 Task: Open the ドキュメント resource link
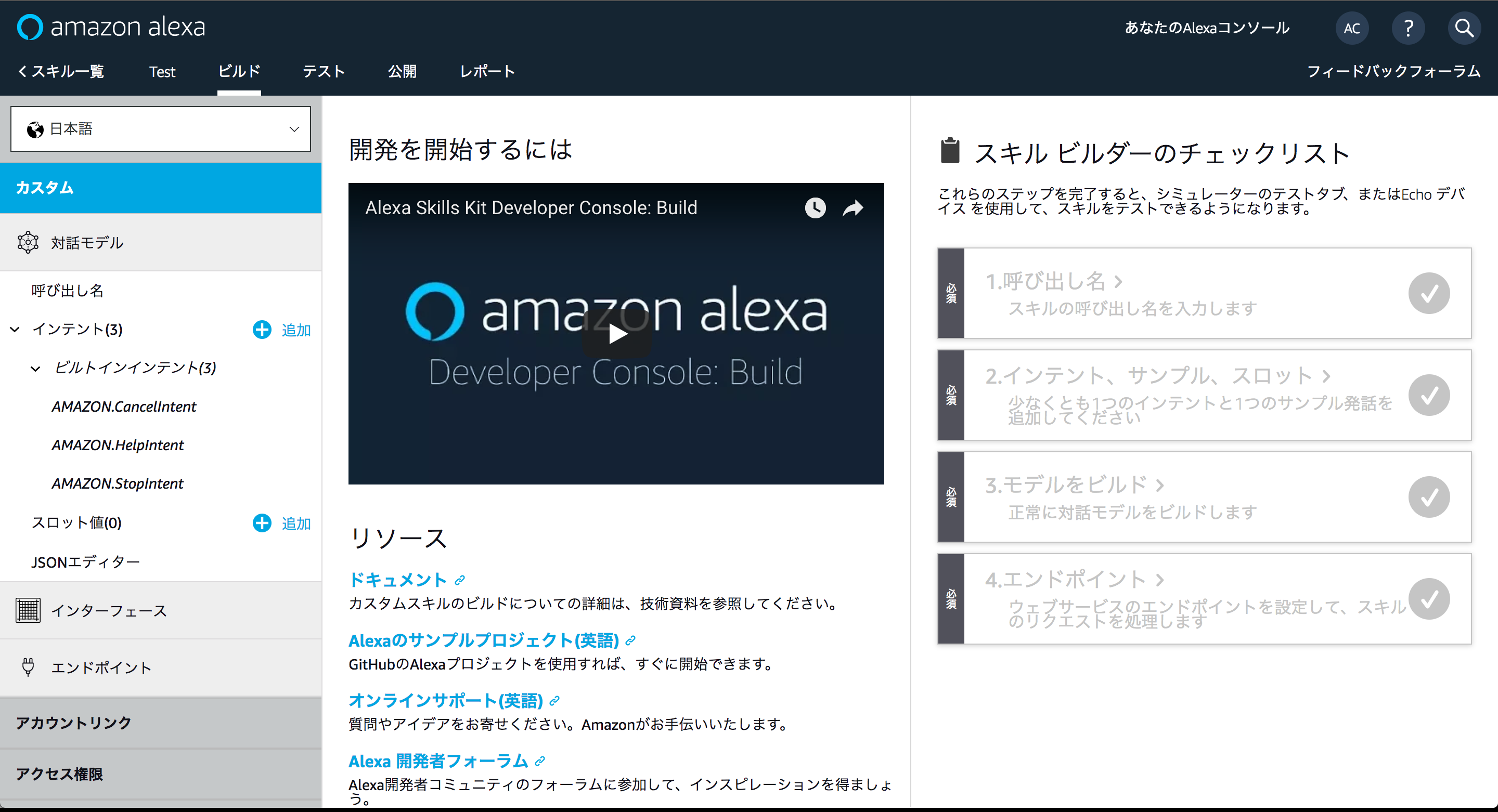click(398, 580)
